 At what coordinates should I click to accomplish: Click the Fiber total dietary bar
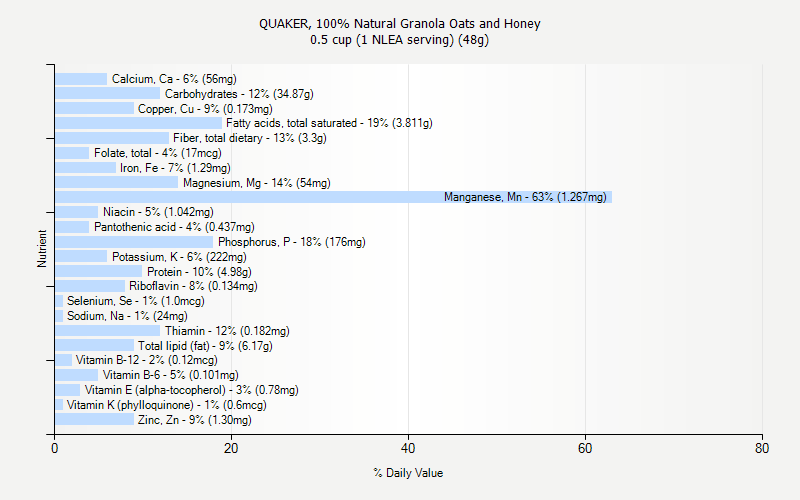[x=112, y=138]
